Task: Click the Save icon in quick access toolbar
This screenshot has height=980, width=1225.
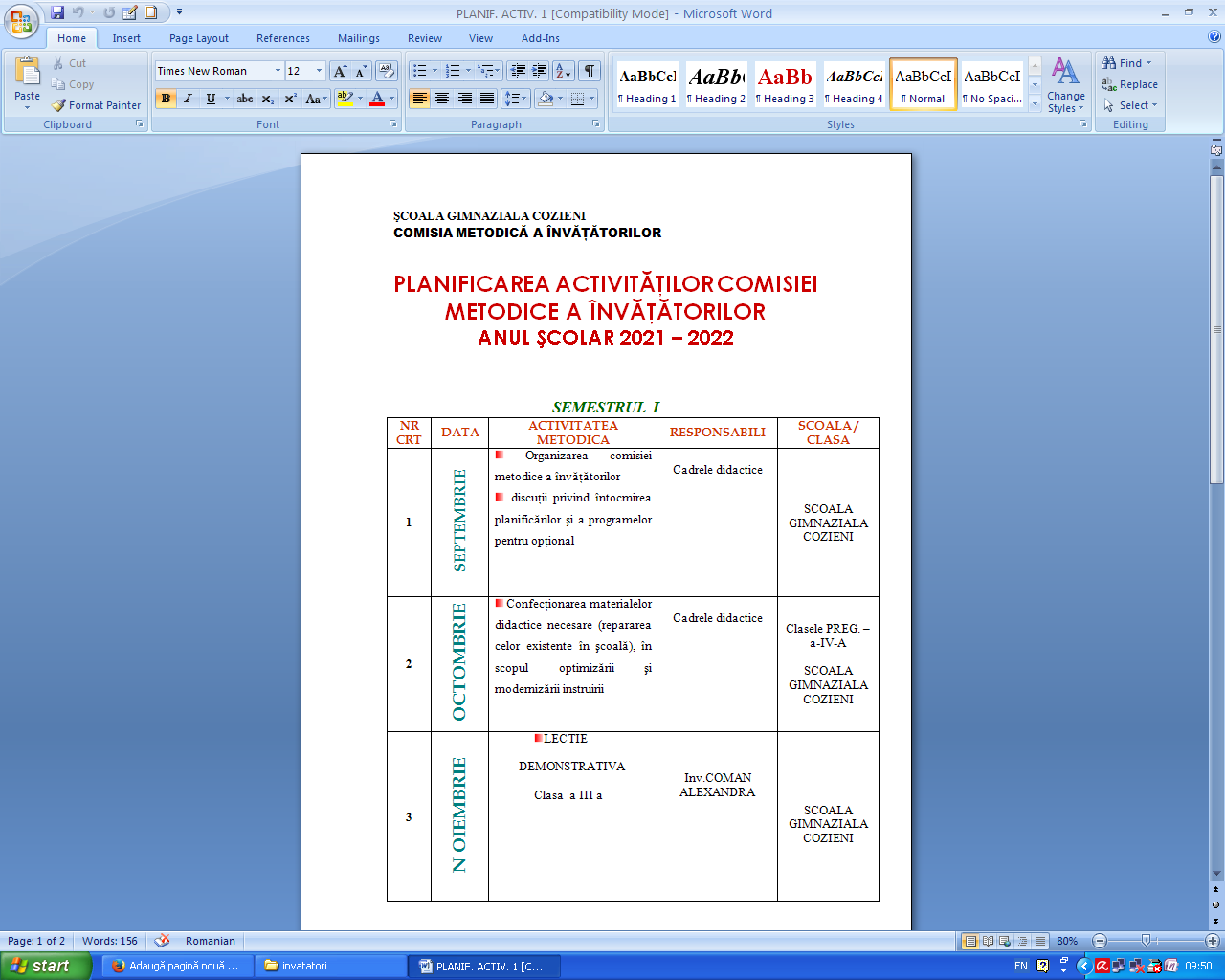Action: point(57,13)
